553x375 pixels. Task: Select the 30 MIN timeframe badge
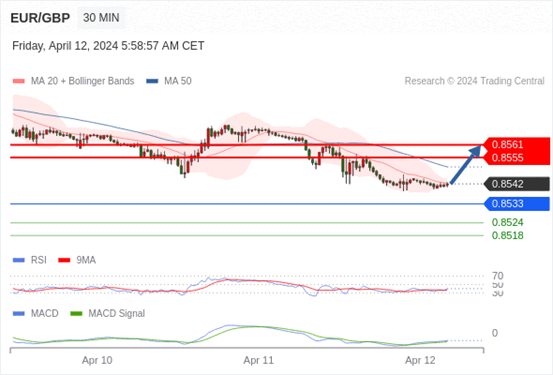tap(101, 18)
